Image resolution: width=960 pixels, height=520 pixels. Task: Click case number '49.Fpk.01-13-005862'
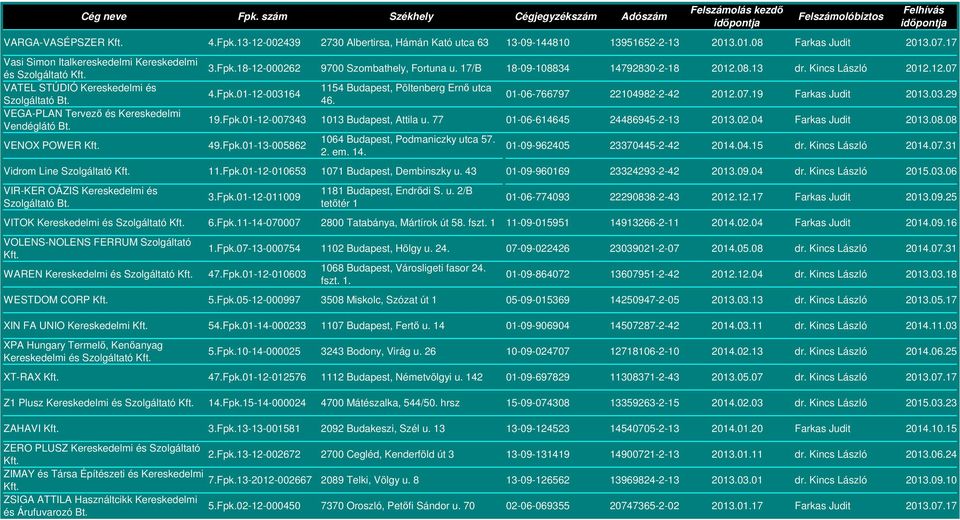coord(257,146)
